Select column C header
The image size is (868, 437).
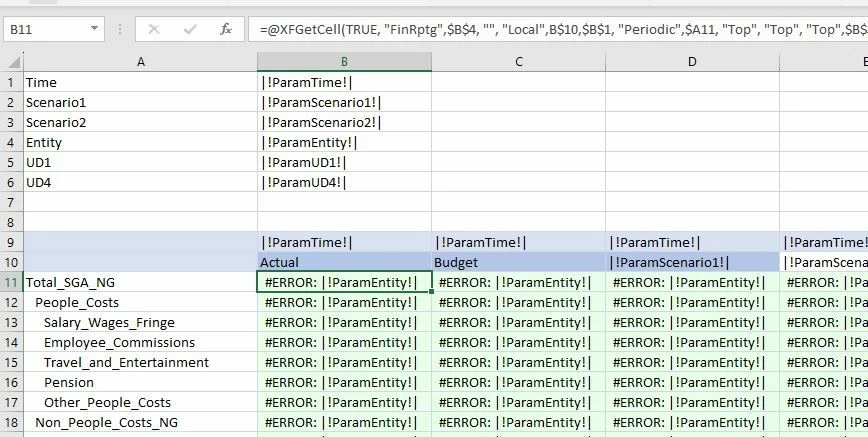519,62
